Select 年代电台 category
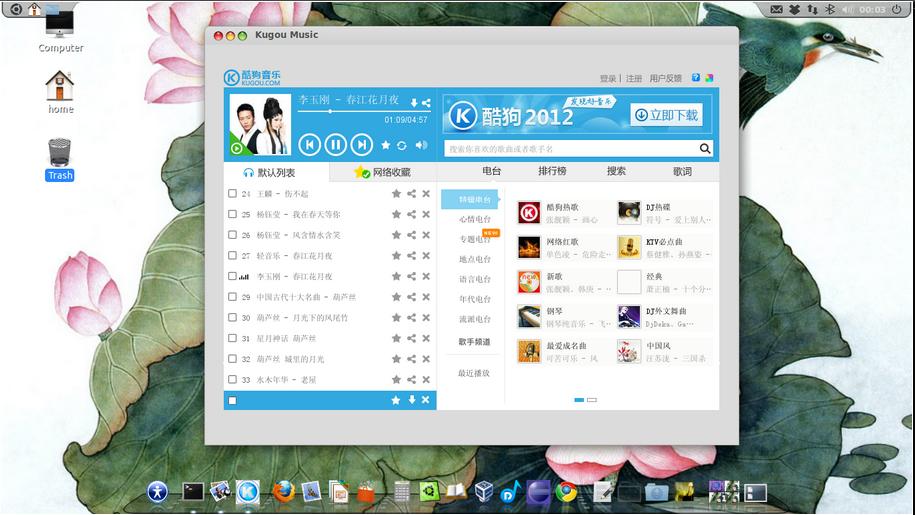 coord(474,299)
